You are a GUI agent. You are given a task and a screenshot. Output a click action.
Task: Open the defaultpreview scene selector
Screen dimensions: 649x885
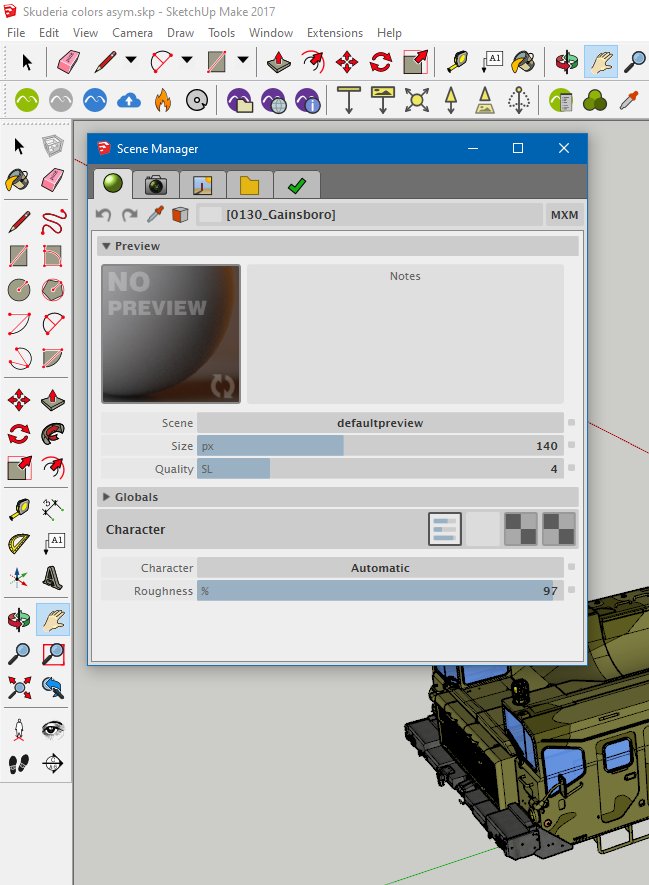tap(380, 423)
